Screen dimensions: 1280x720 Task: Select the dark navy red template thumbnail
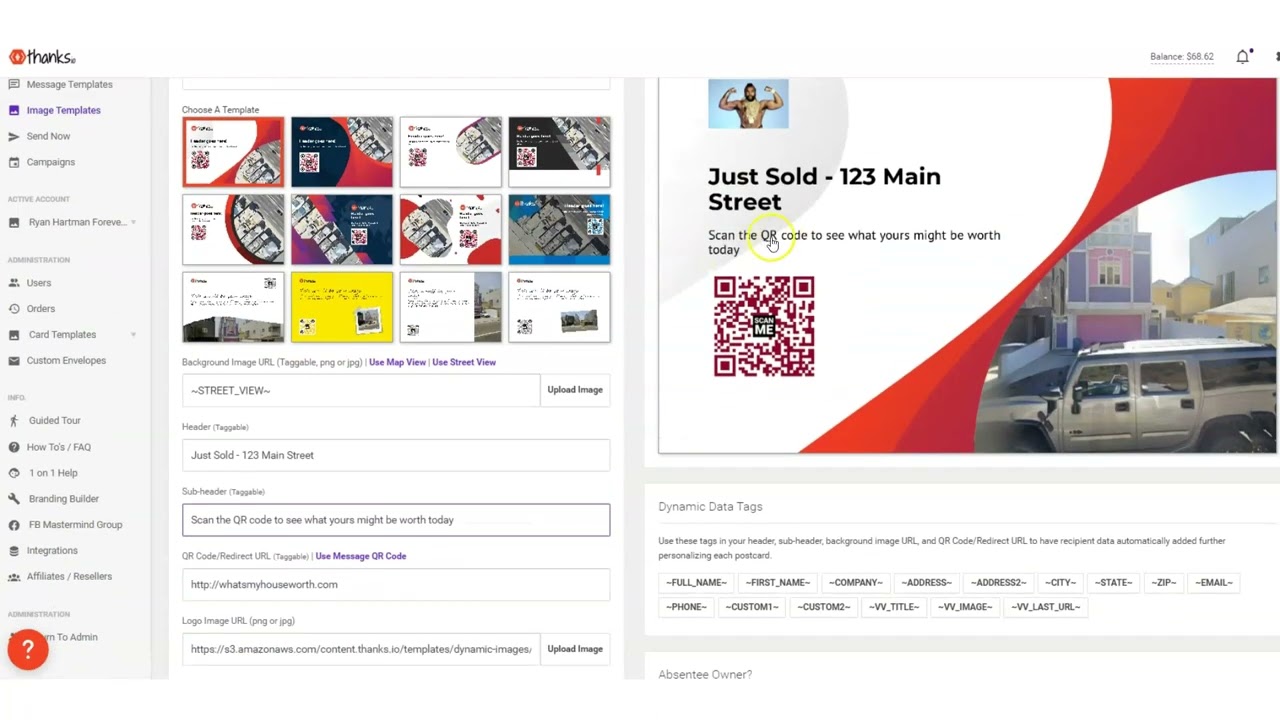pos(342,152)
